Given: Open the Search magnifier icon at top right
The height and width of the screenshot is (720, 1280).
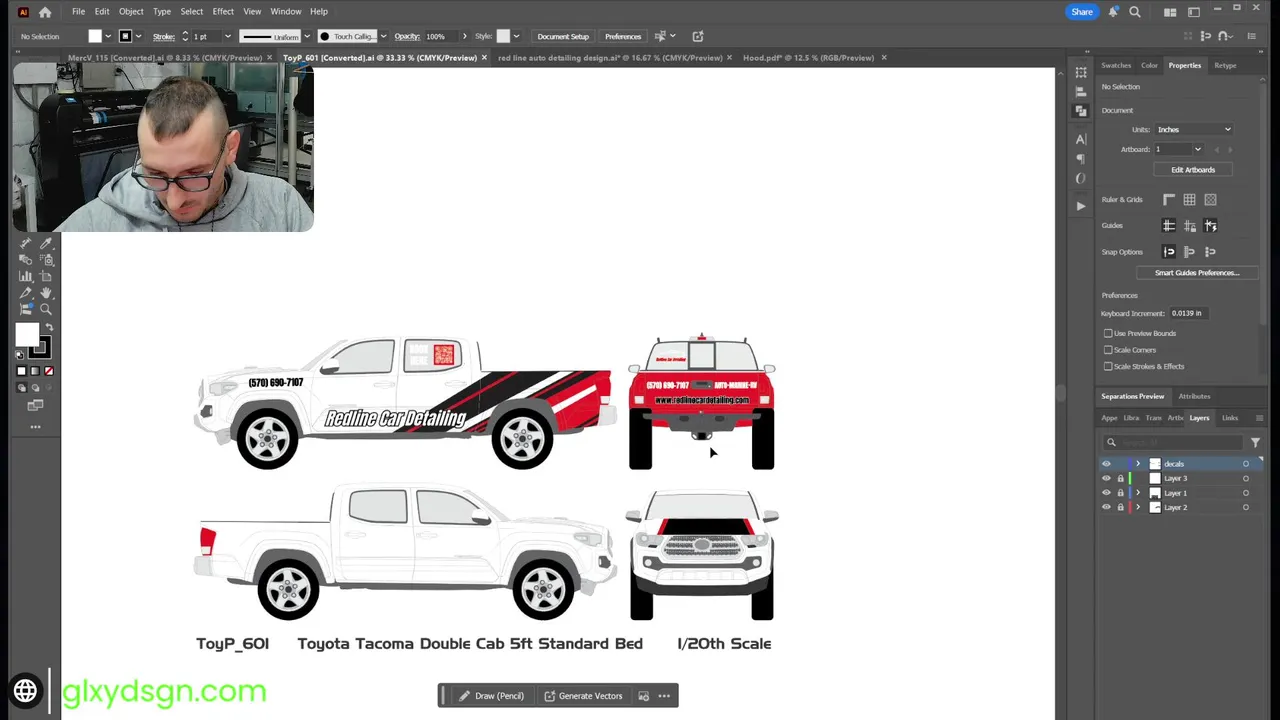Looking at the screenshot, I should click(1135, 12).
